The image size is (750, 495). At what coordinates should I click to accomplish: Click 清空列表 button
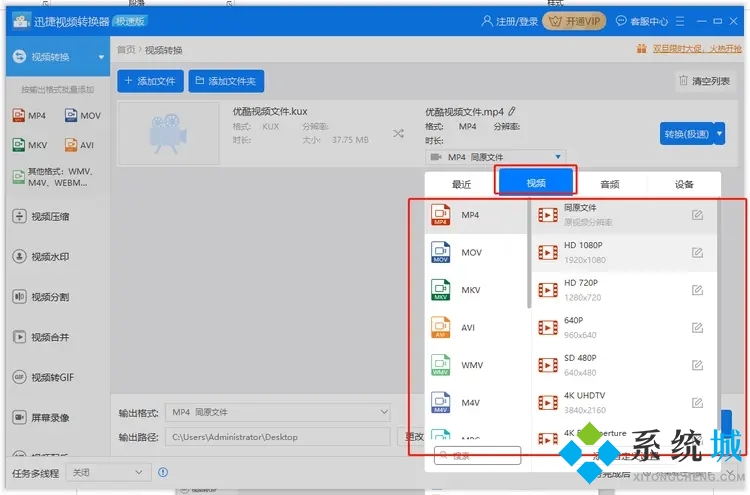pyautogui.click(x=705, y=81)
